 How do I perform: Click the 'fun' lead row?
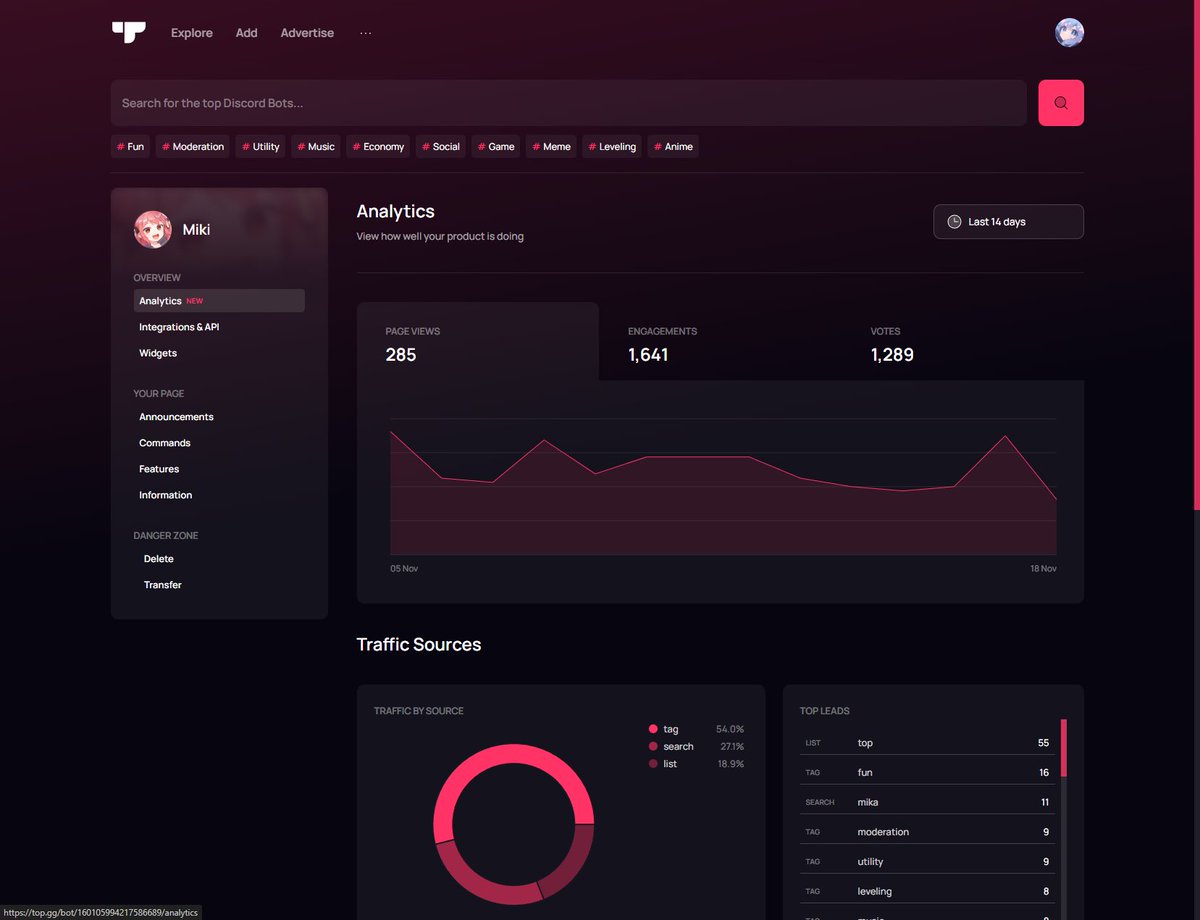click(x=927, y=772)
